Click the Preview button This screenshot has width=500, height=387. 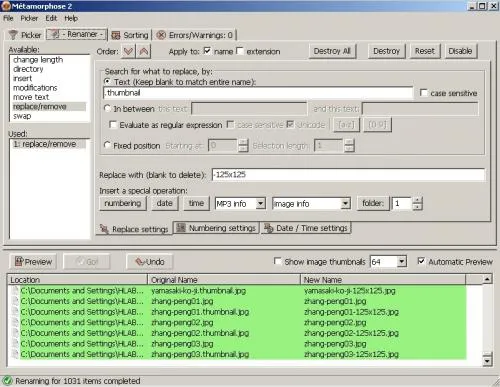[33, 262]
